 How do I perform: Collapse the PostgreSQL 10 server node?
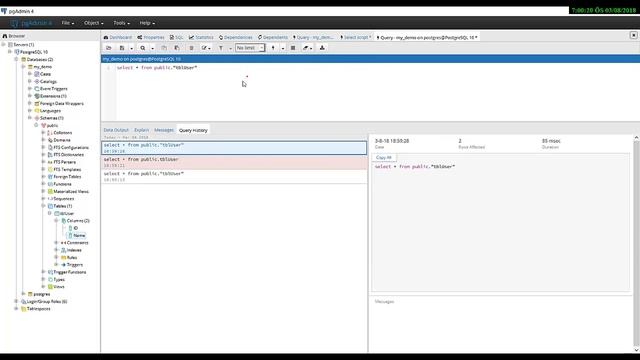10,52
